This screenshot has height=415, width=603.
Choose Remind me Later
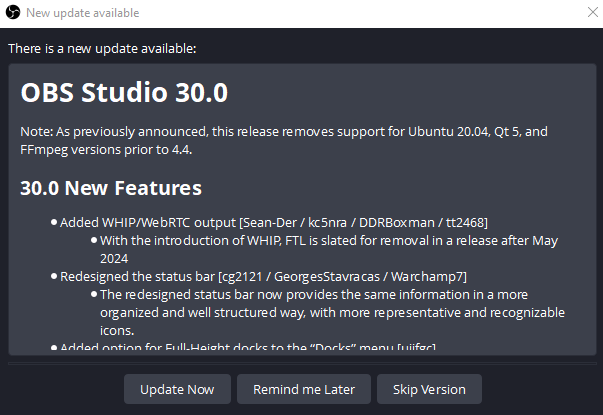point(304,389)
